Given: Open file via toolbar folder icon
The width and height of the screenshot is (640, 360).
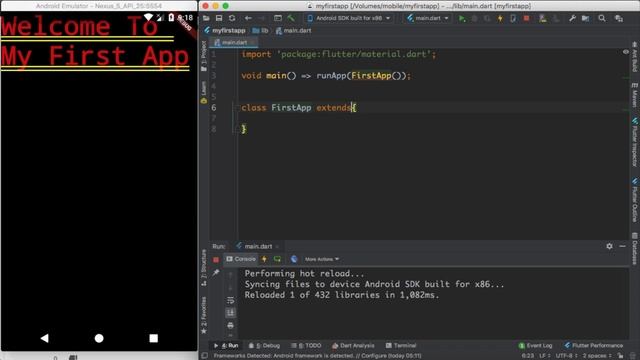Looking at the screenshot, I should point(206,18).
